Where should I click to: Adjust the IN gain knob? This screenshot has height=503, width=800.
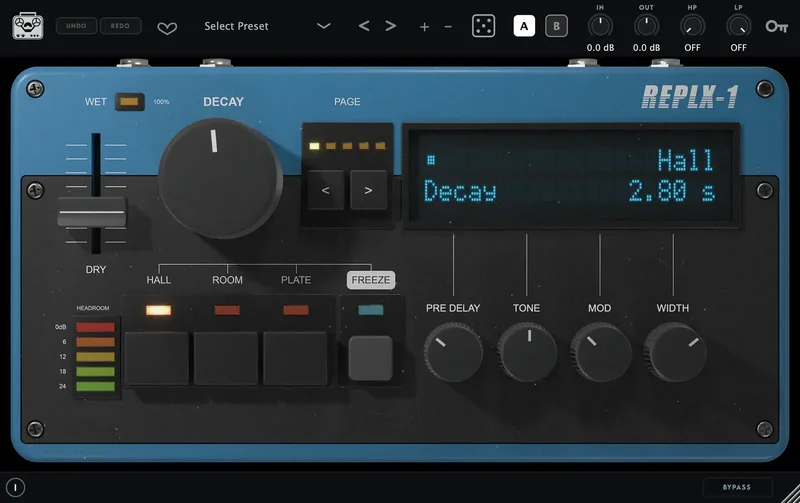600,26
